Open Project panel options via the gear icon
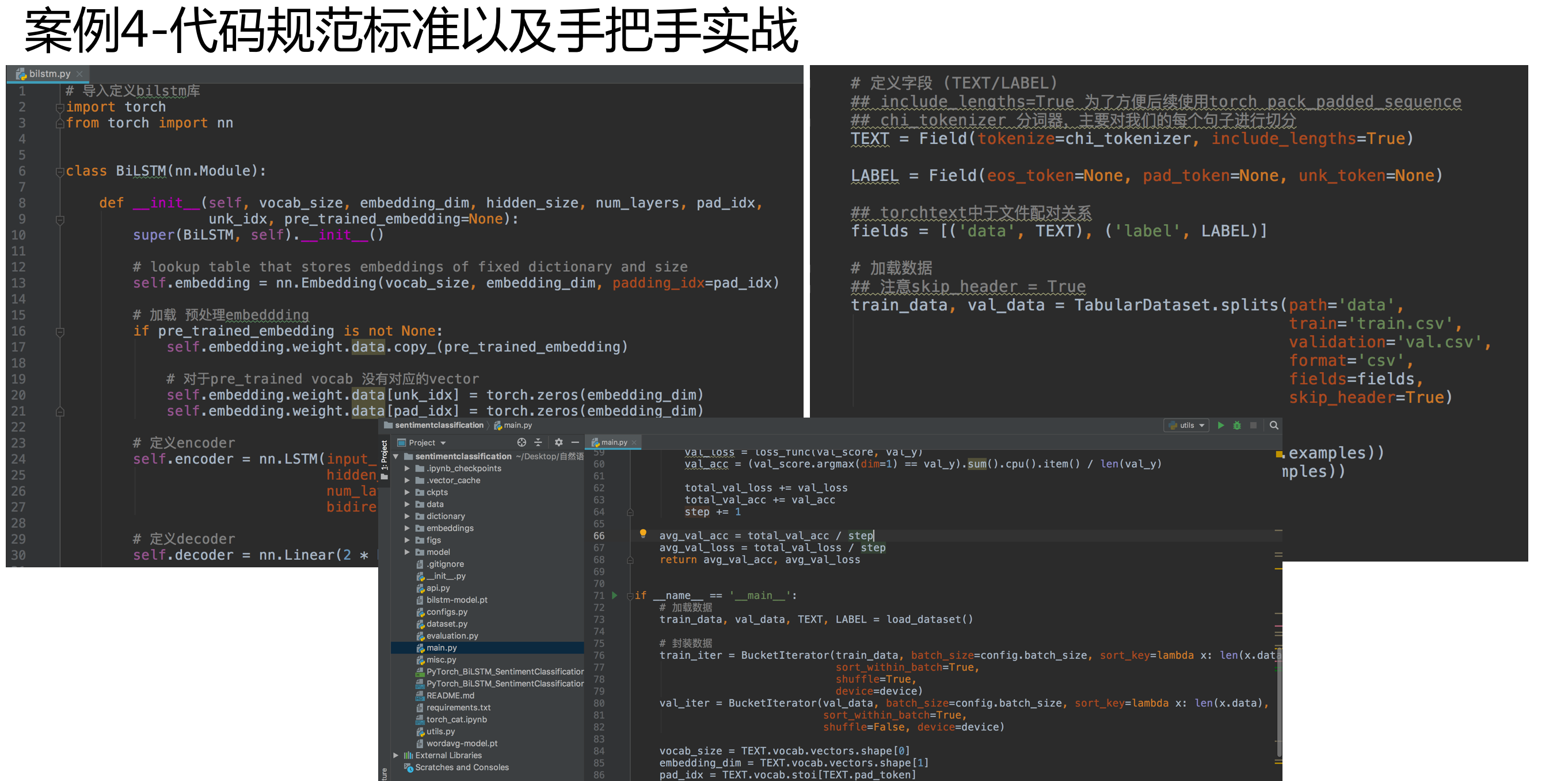The image size is (1568, 781). pos(560,443)
